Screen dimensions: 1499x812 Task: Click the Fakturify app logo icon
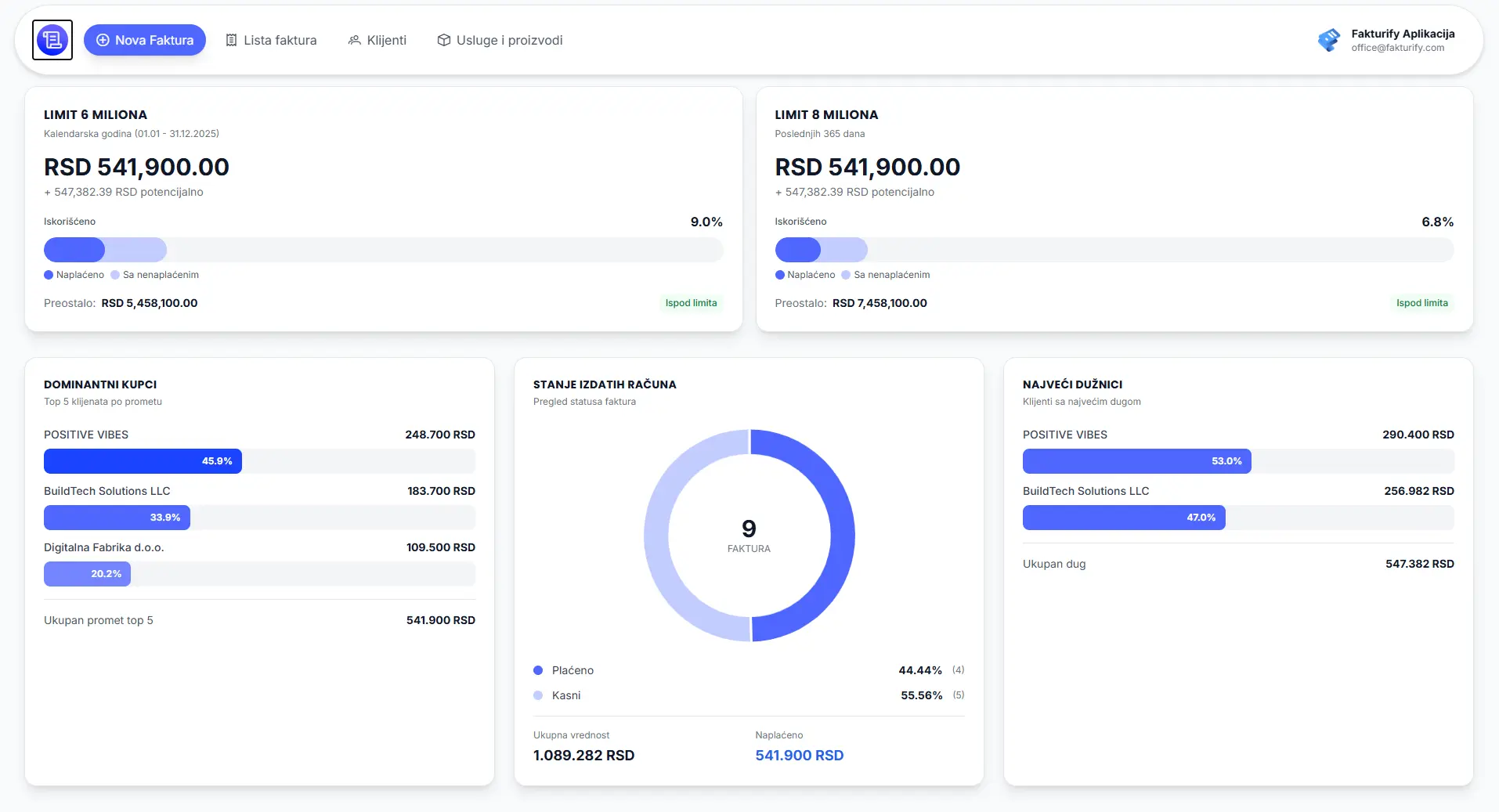point(52,39)
